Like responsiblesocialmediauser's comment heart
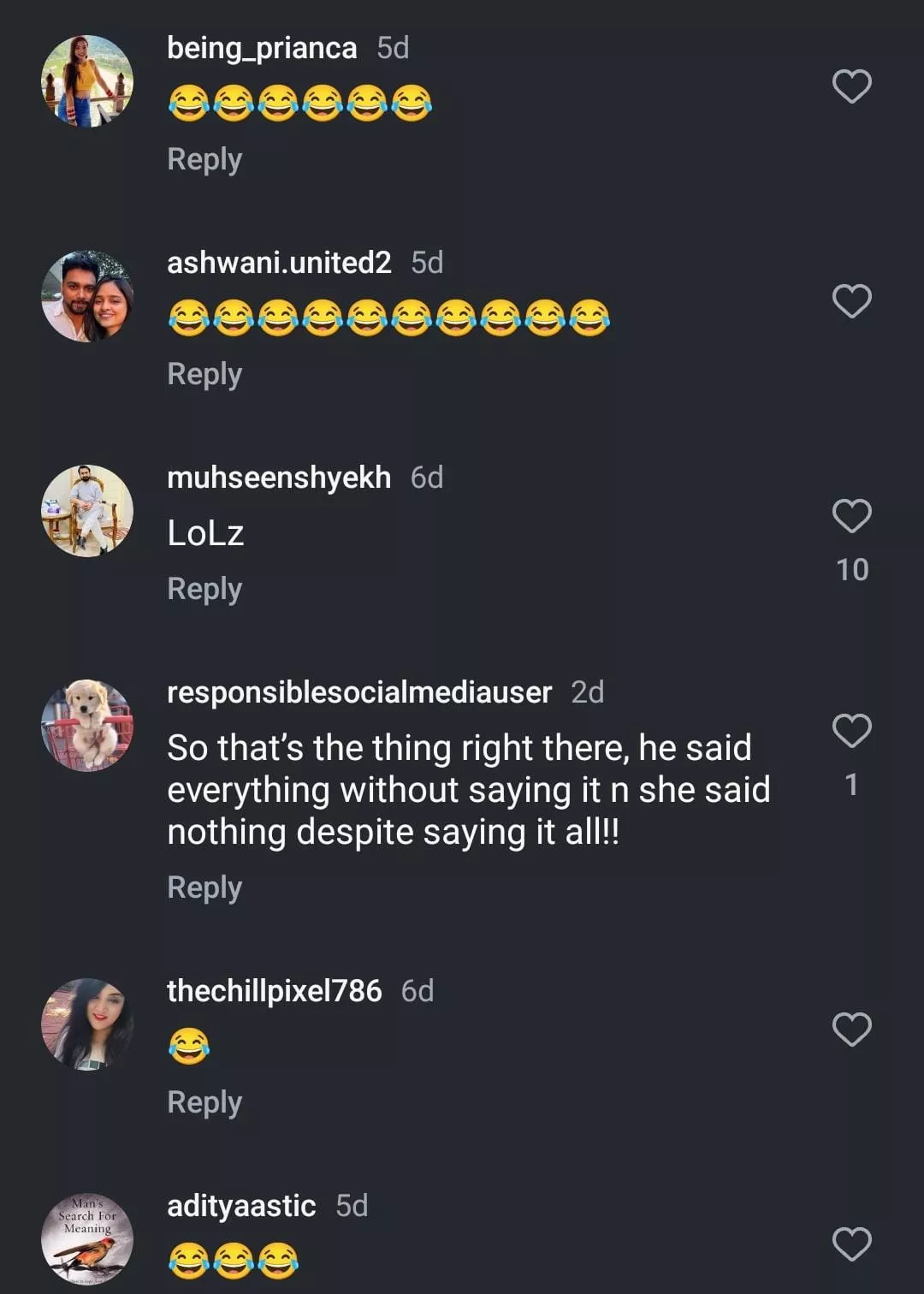 pyautogui.click(x=851, y=731)
